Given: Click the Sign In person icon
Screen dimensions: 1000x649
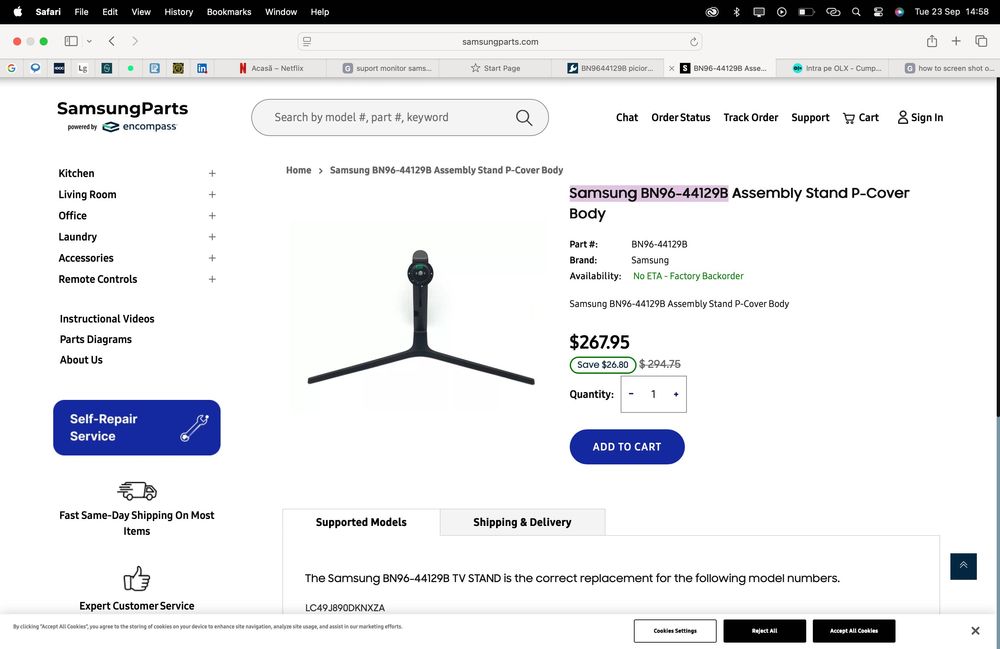Looking at the screenshot, I should (903, 118).
